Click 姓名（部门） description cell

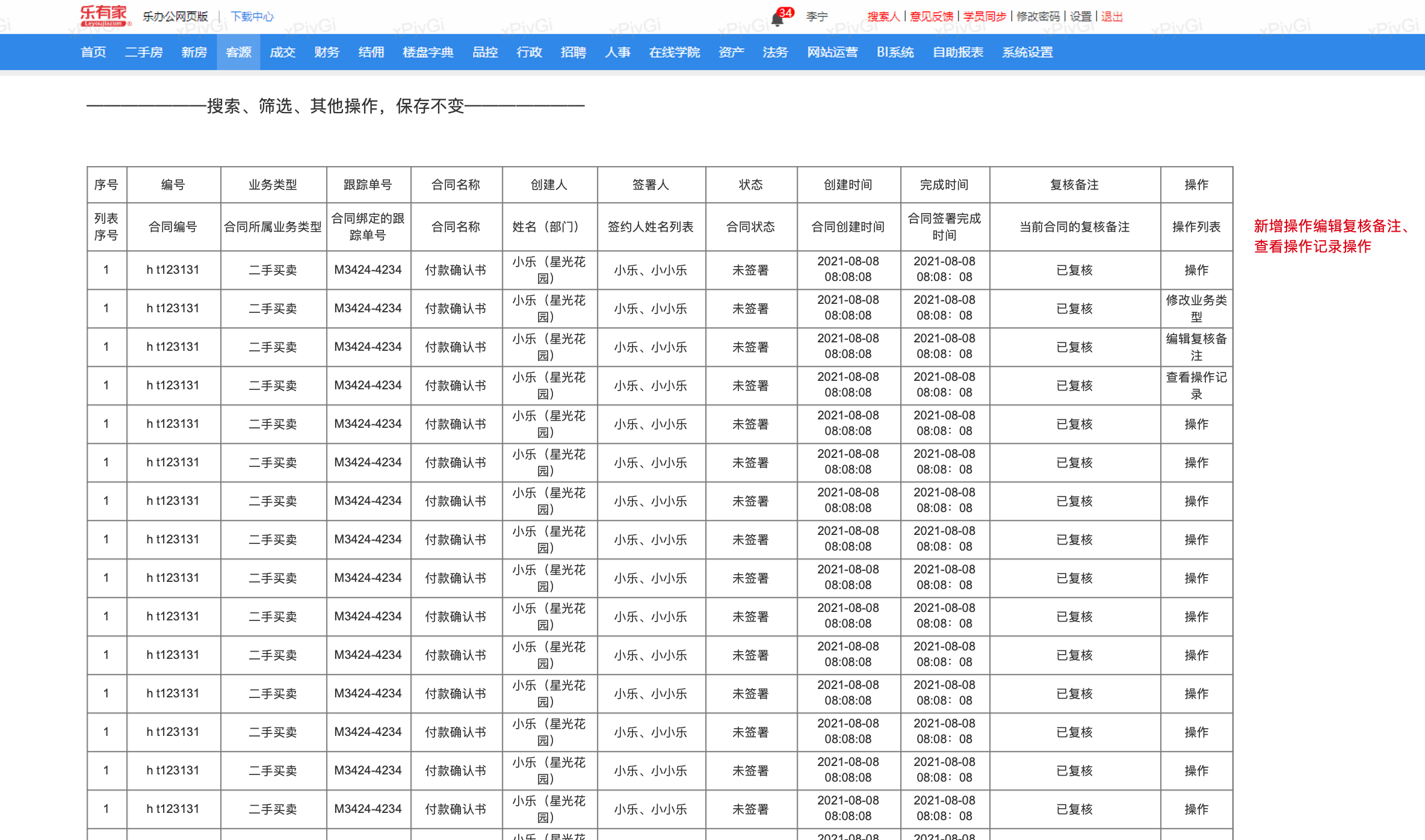(549, 227)
